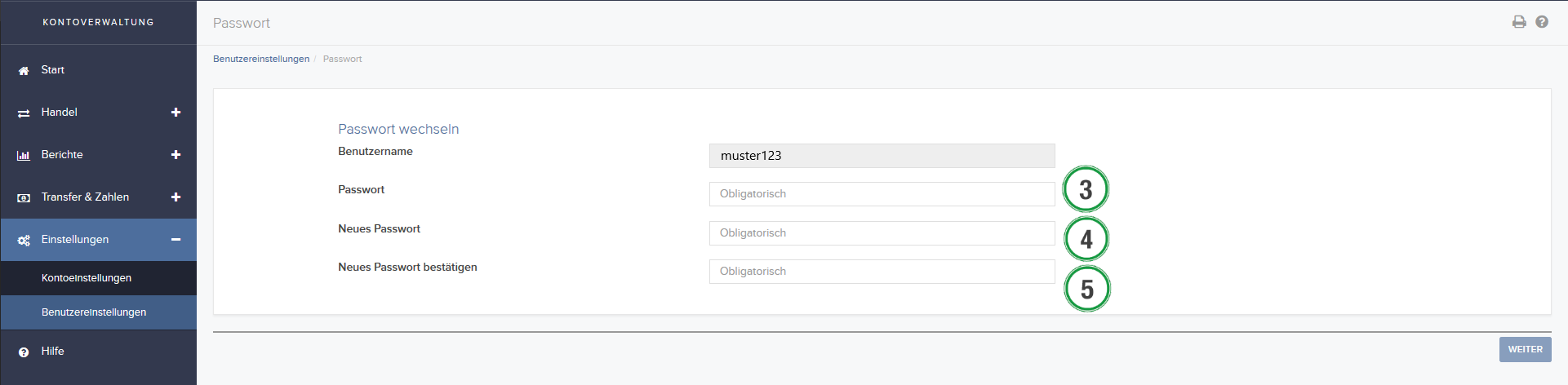Click the exchange arrows icon beside Handel
1568x385 pixels.
24,113
